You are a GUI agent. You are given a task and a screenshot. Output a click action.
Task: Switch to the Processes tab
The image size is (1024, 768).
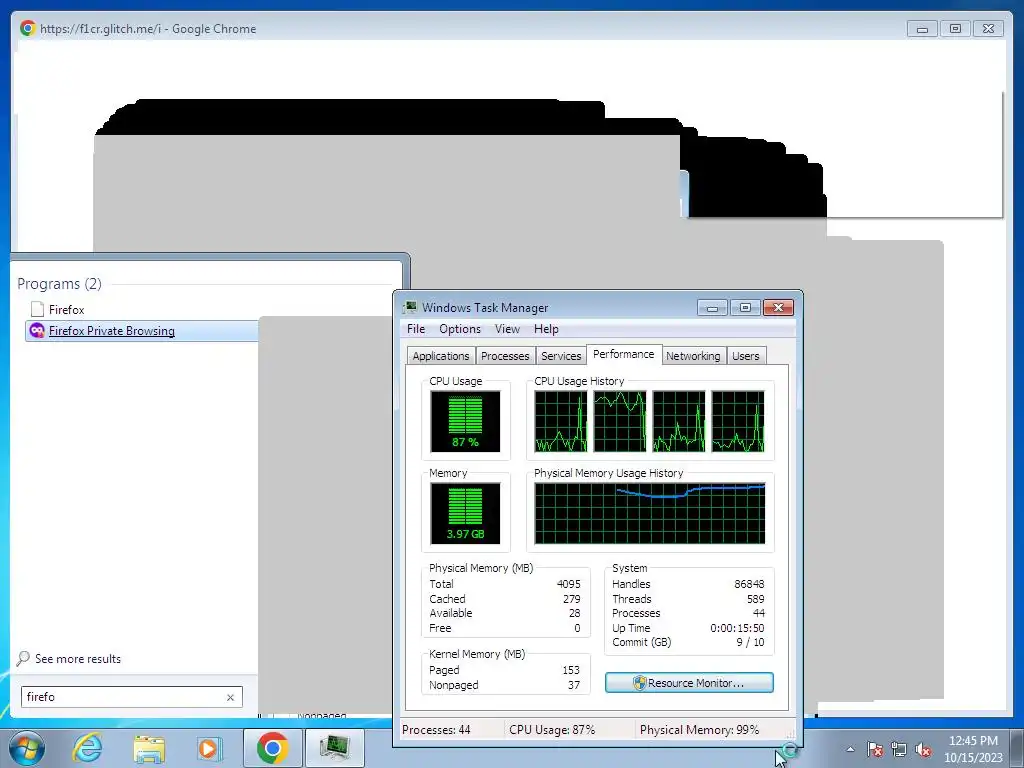(505, 356)
